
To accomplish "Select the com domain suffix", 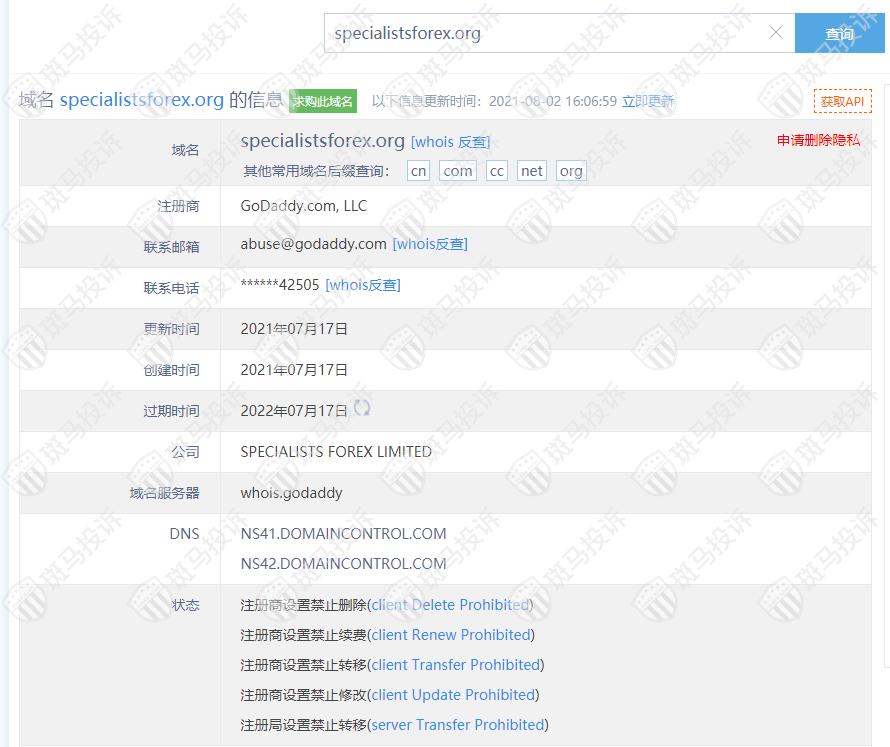I will [458, 171].
